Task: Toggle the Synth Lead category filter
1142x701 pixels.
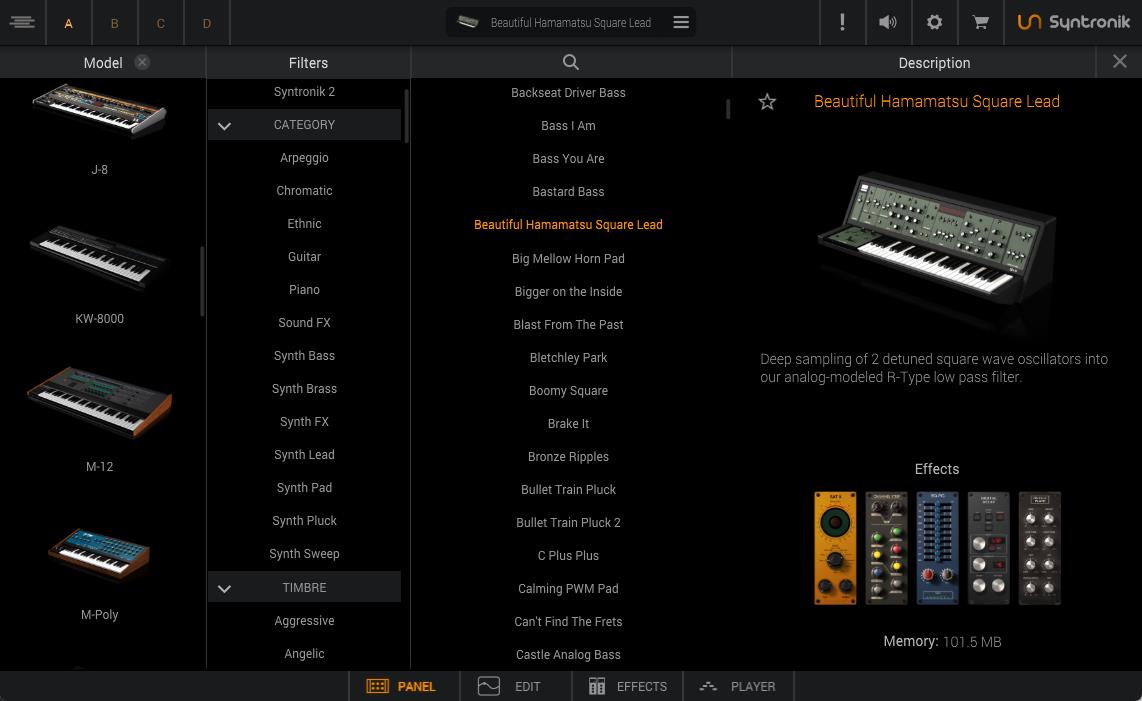Action: tap(304, 455)
